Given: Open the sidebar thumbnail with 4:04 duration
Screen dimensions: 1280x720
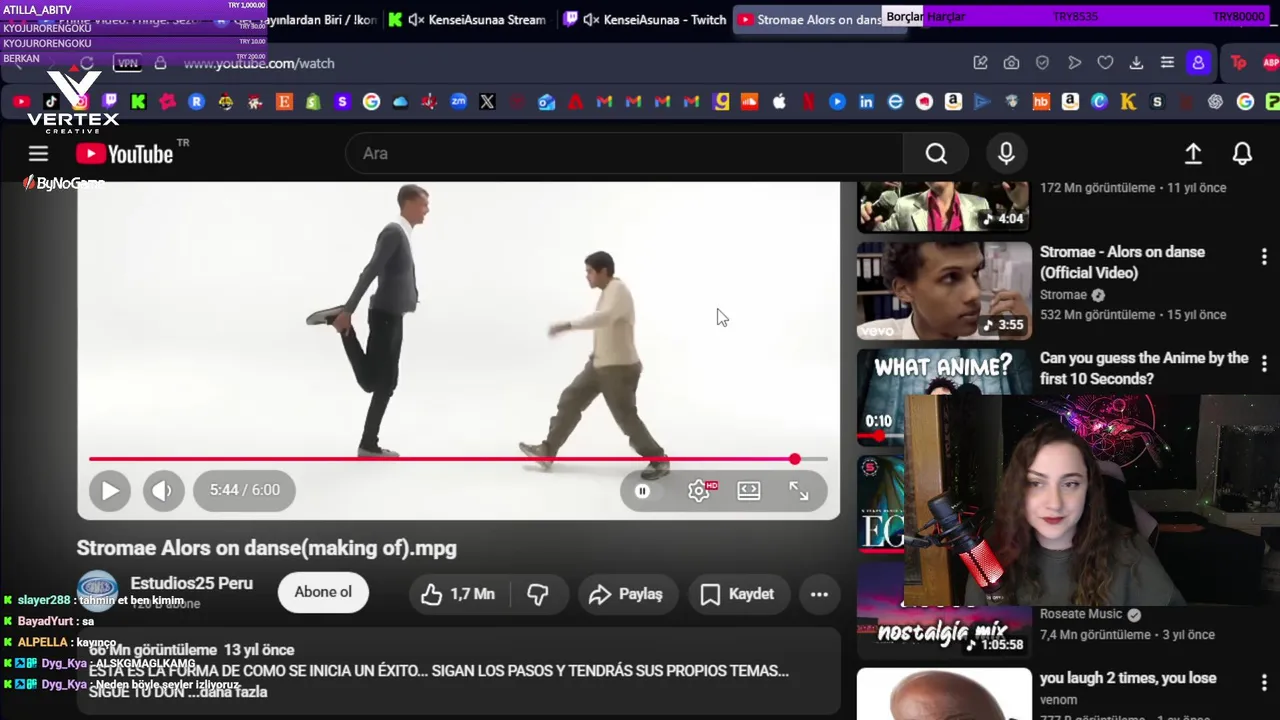Looking at the screenshot, I should coord(944,206).
